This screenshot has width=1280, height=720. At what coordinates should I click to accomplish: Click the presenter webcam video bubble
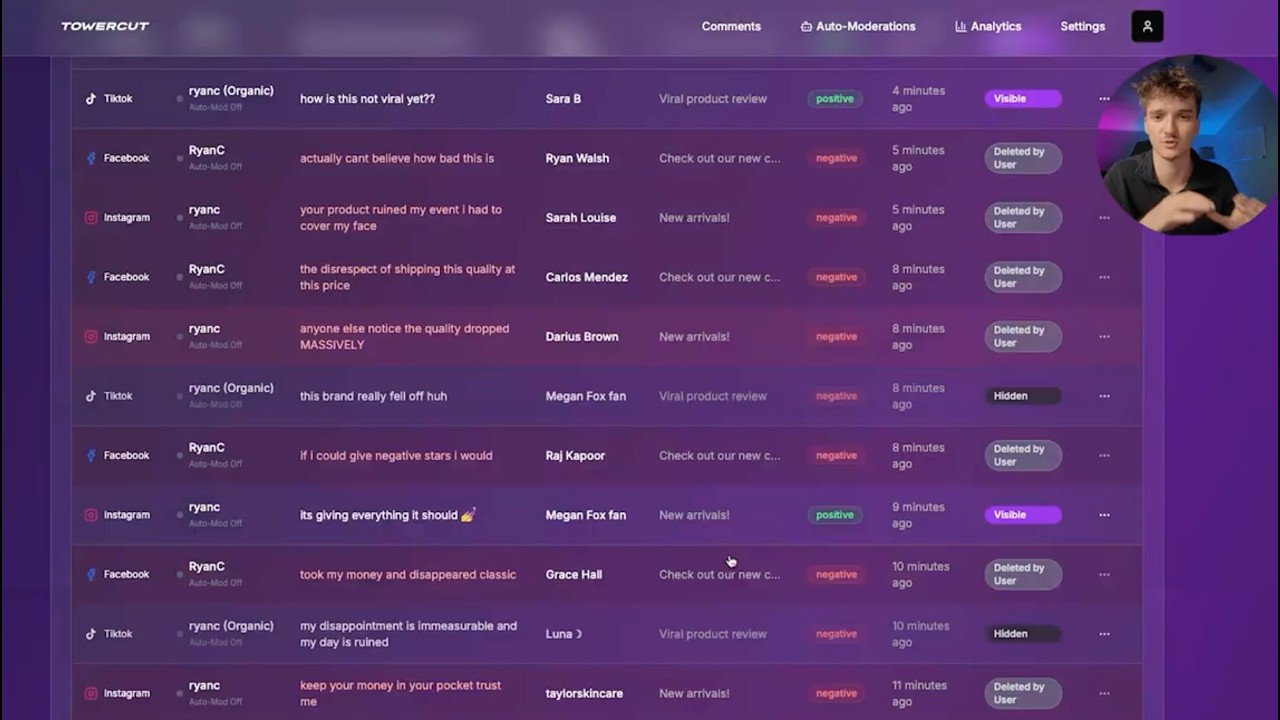[1188, 145]
